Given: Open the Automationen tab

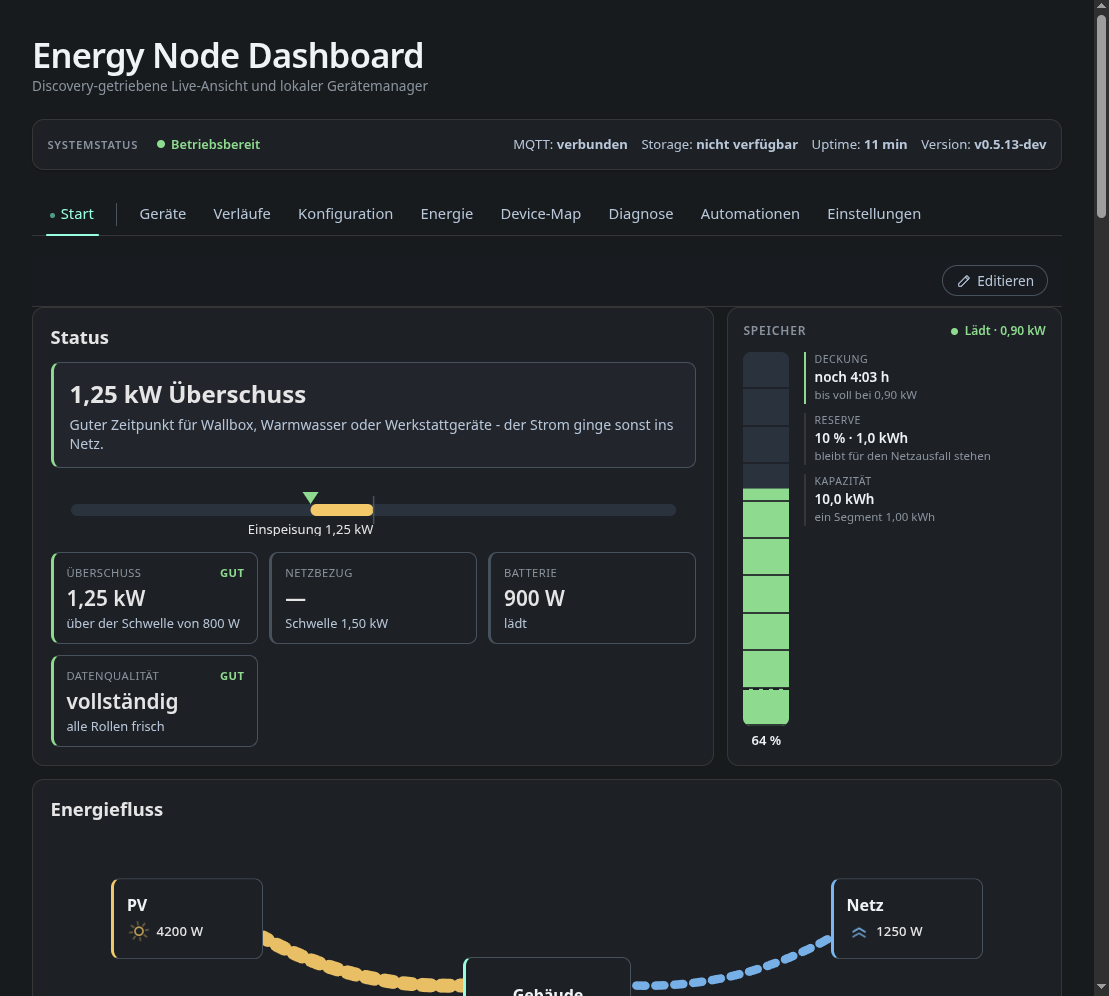Looking at the screenshot, I should (750, 214).
